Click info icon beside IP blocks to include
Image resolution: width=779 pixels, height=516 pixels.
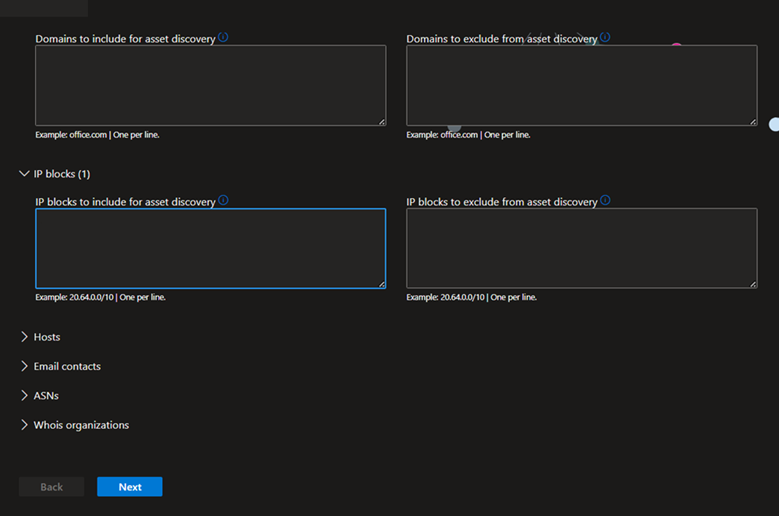[223, 200]
